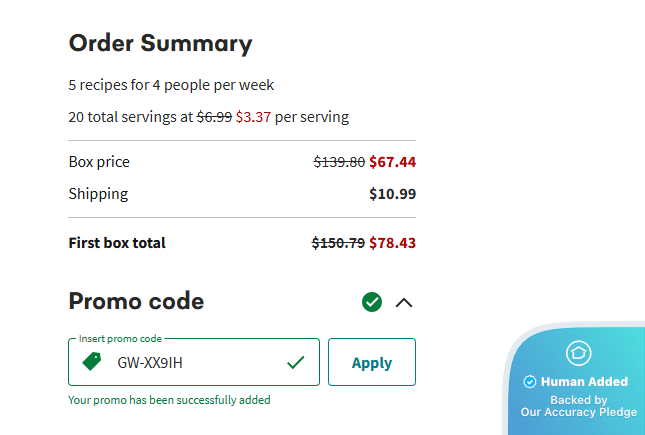Click the promo successfully added message

click(169, 400)
